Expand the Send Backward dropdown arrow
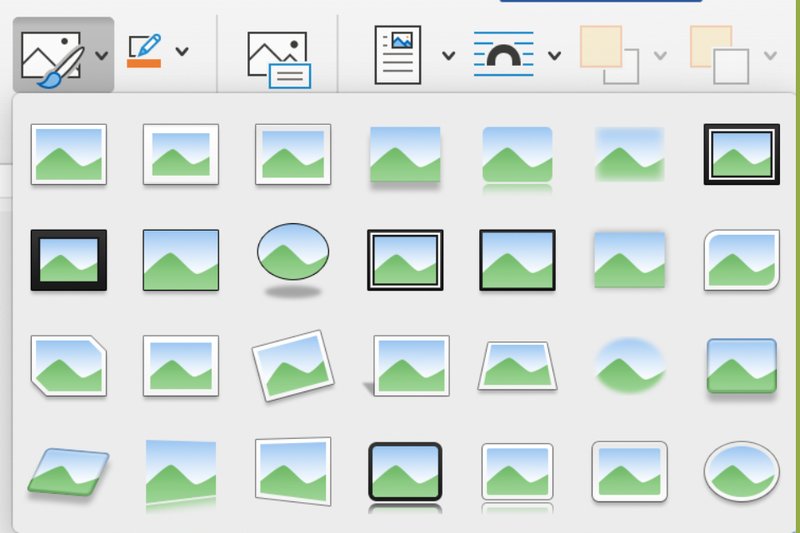 point(770,55)
